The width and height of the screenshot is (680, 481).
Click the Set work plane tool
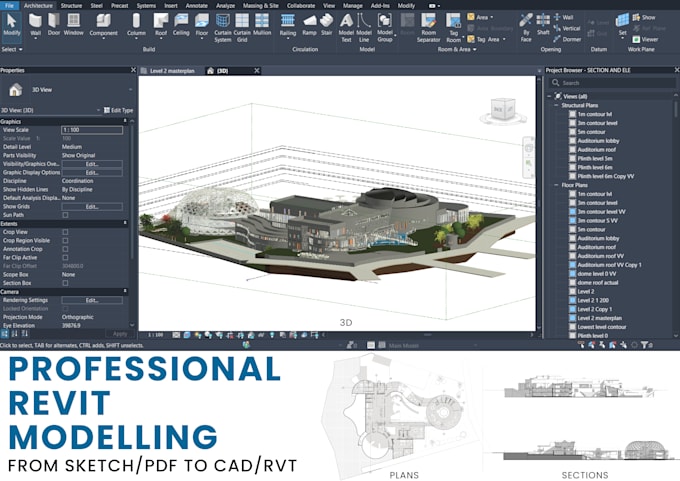(622, 25)
